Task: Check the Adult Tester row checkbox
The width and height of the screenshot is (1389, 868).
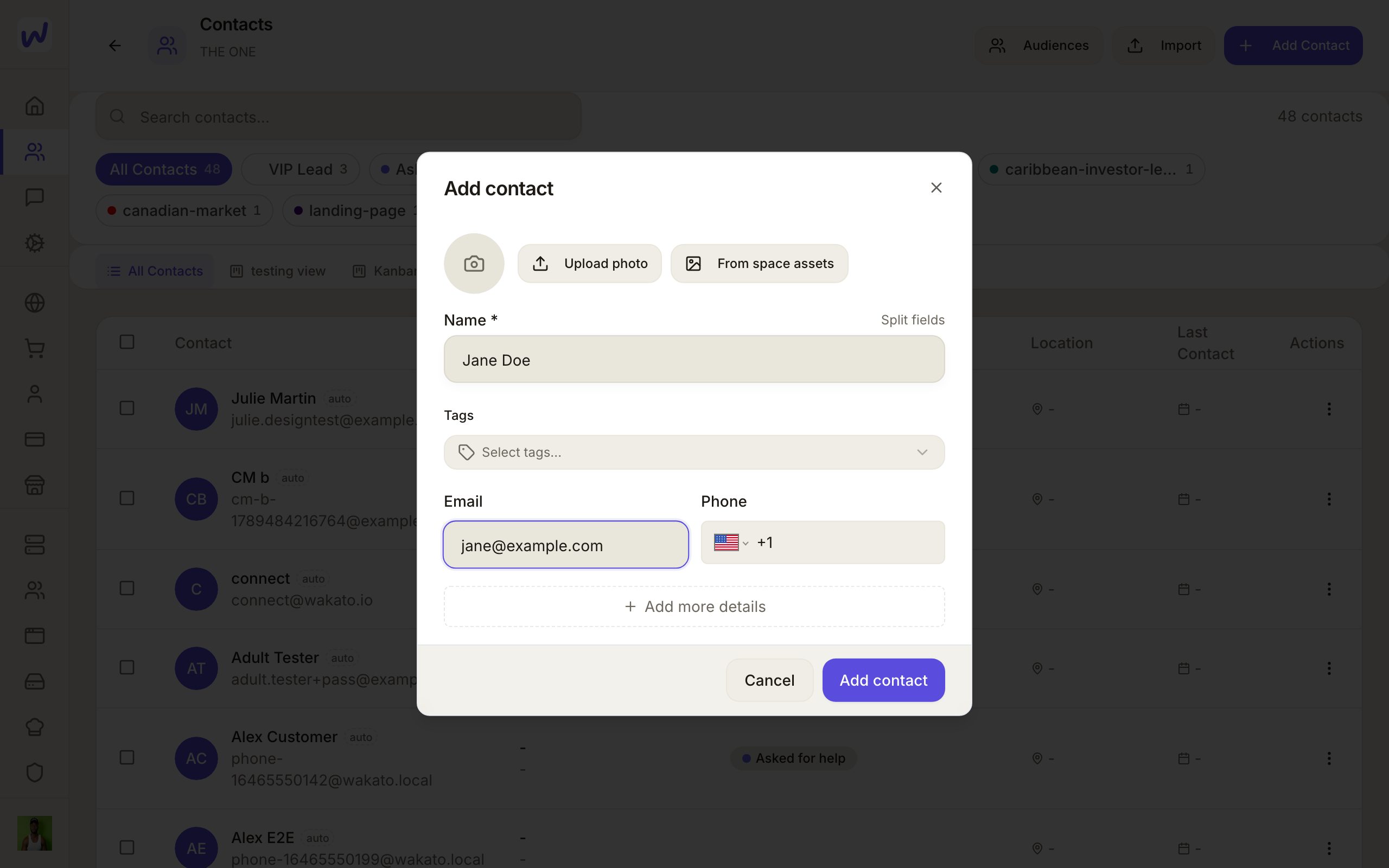Action: click(127, 667)
